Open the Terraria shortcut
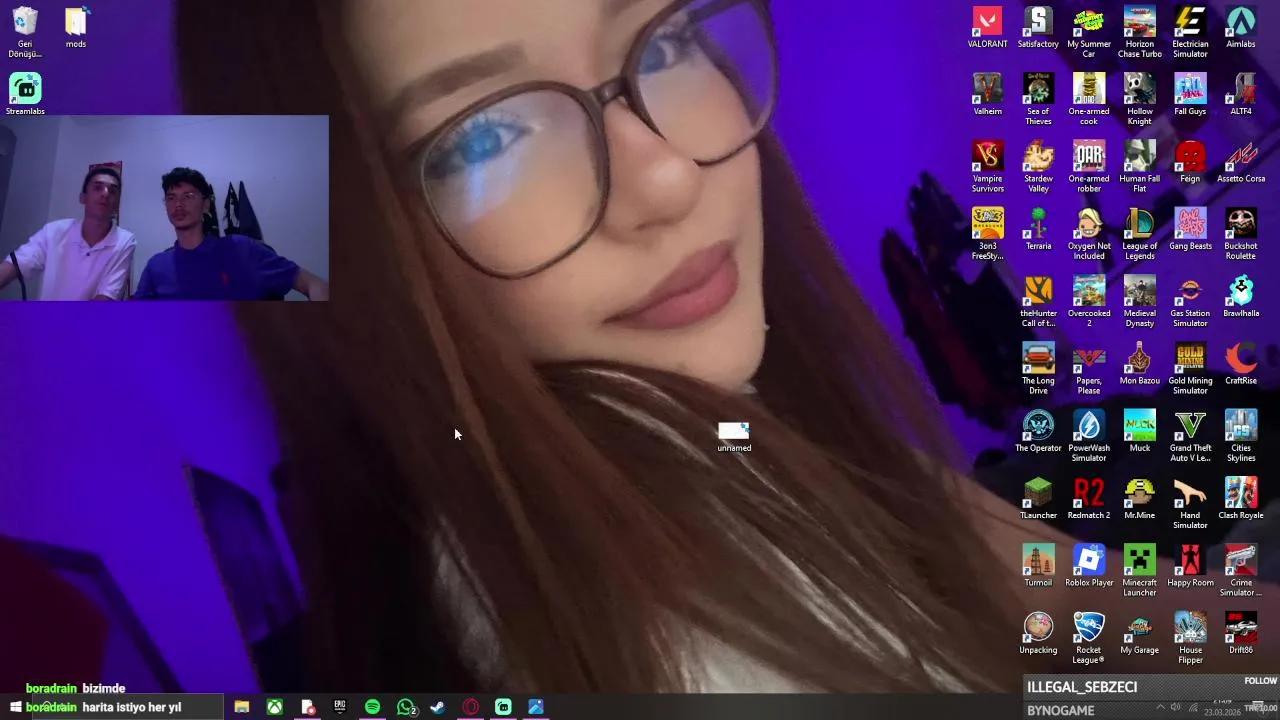Viewport: 1280px width, 720px height. [1038, 229]
